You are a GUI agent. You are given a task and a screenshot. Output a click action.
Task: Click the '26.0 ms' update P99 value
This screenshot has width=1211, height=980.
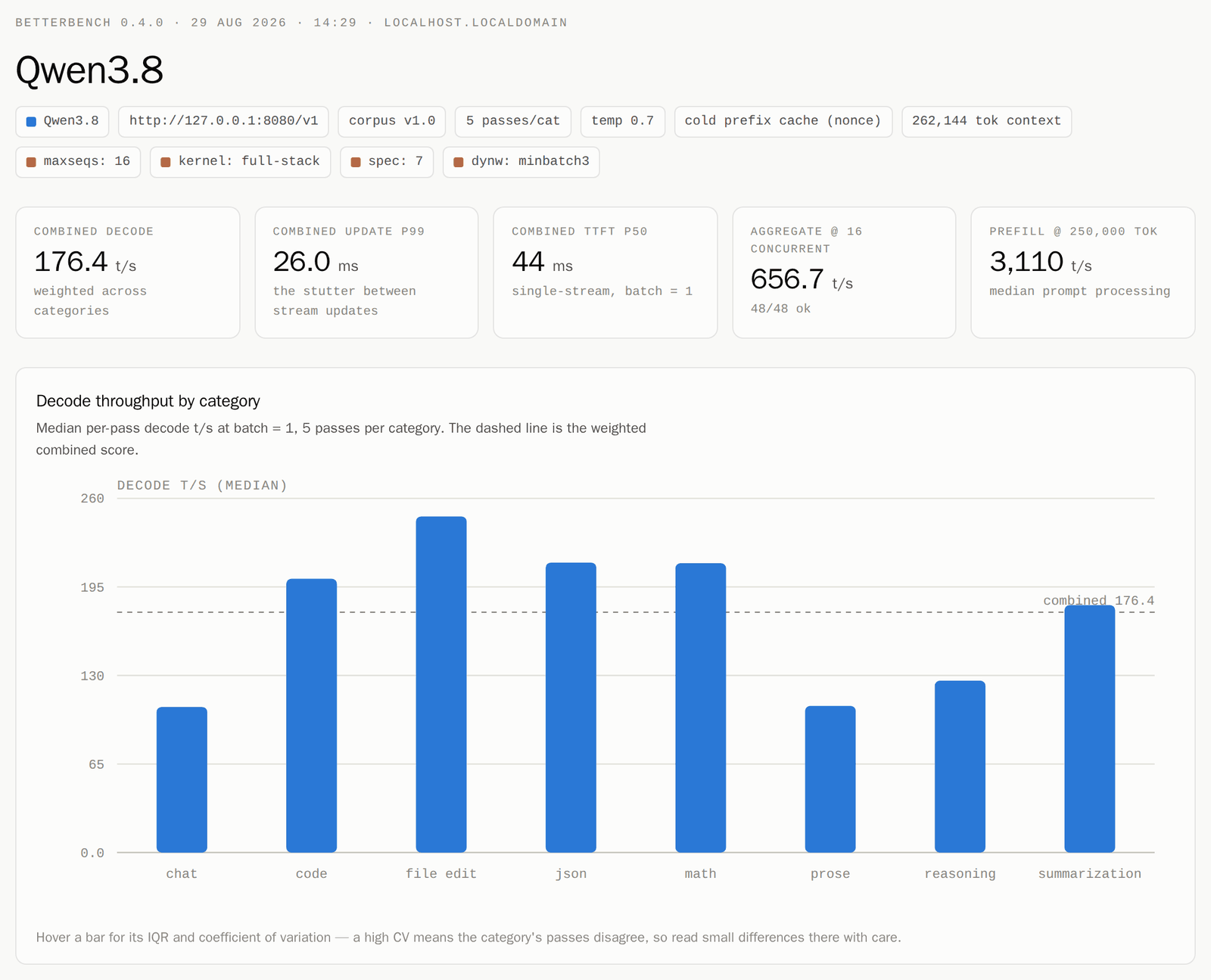point(316,263)
